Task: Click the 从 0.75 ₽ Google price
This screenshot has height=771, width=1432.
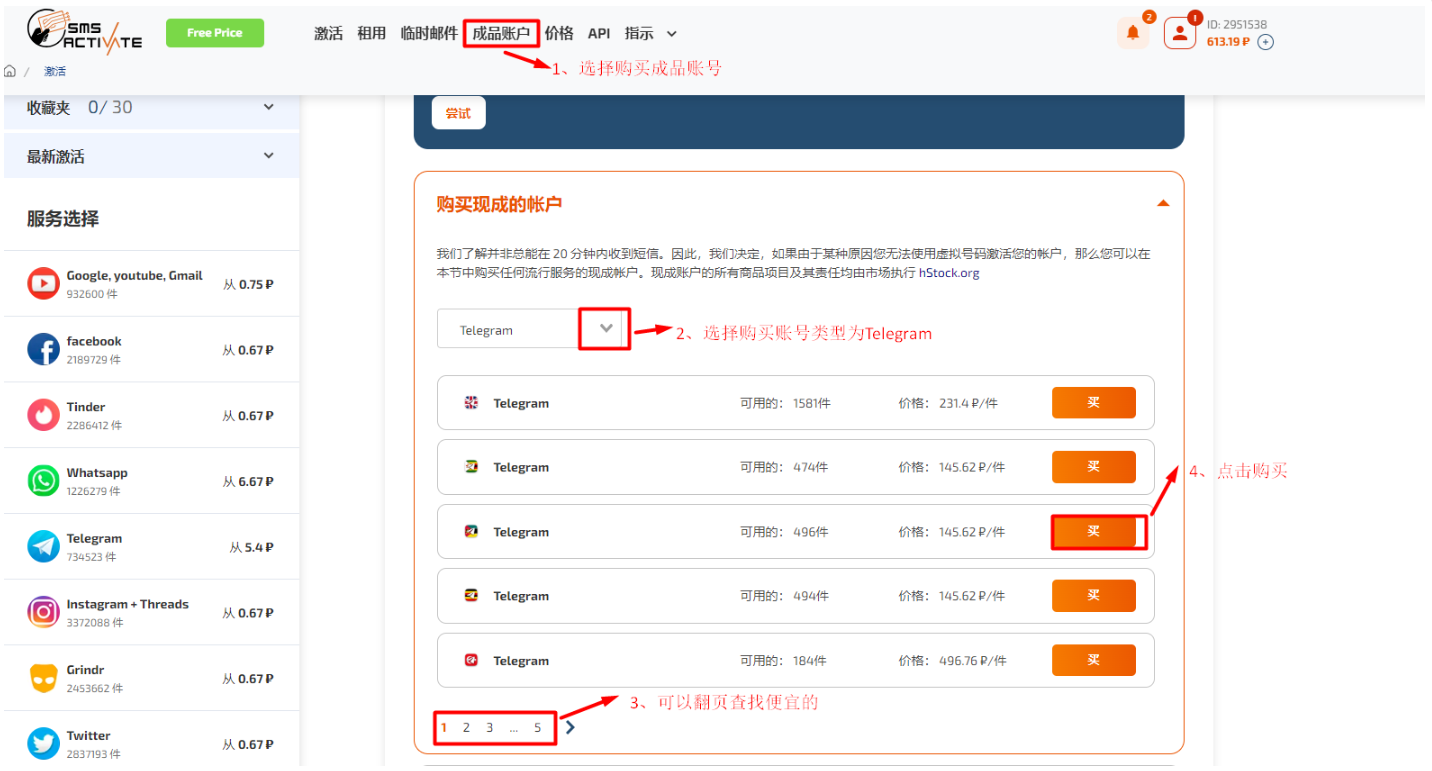Action: (x=248, y=285)
